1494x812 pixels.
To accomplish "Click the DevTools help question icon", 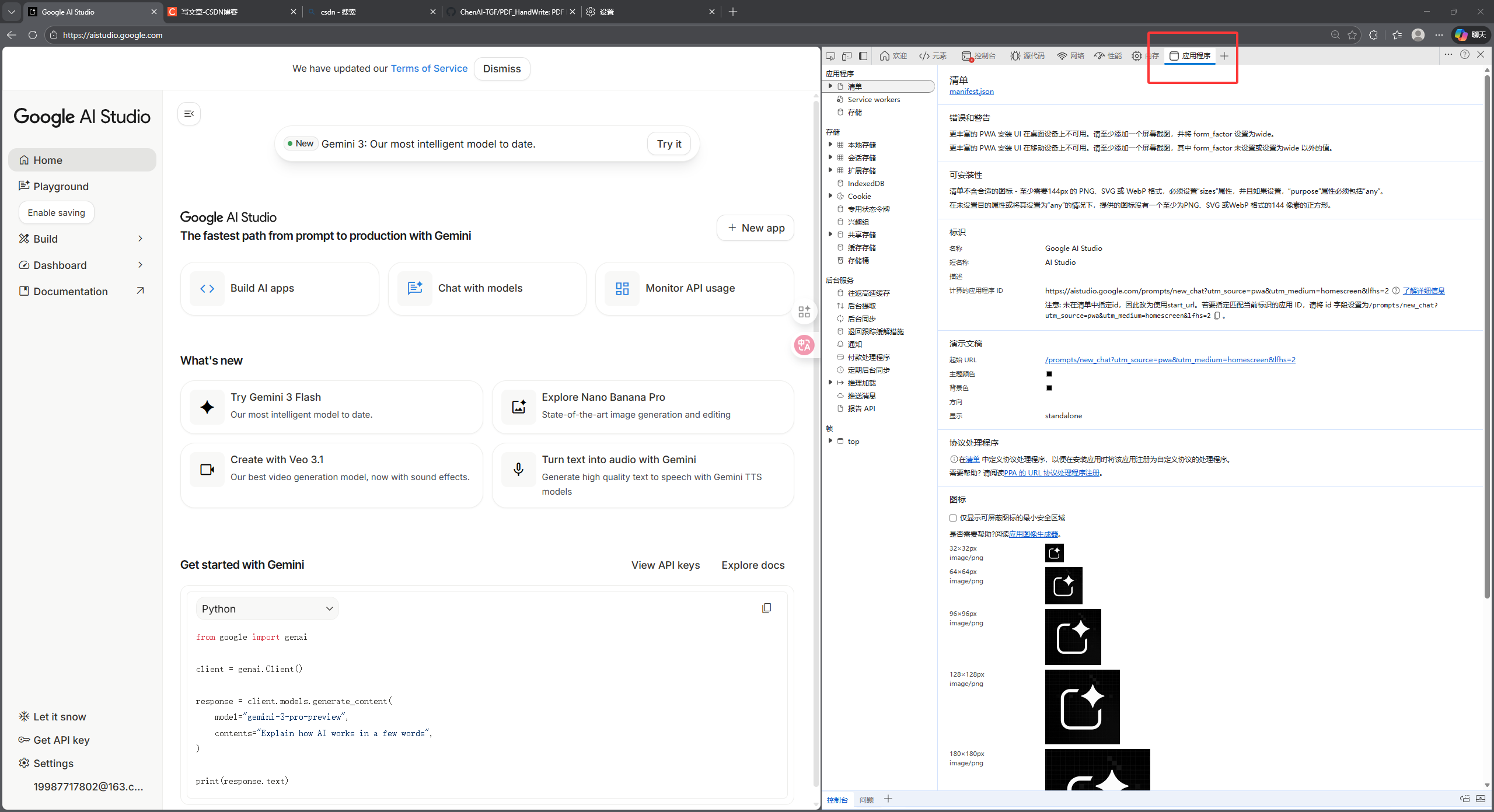I will coord(1465,54).
